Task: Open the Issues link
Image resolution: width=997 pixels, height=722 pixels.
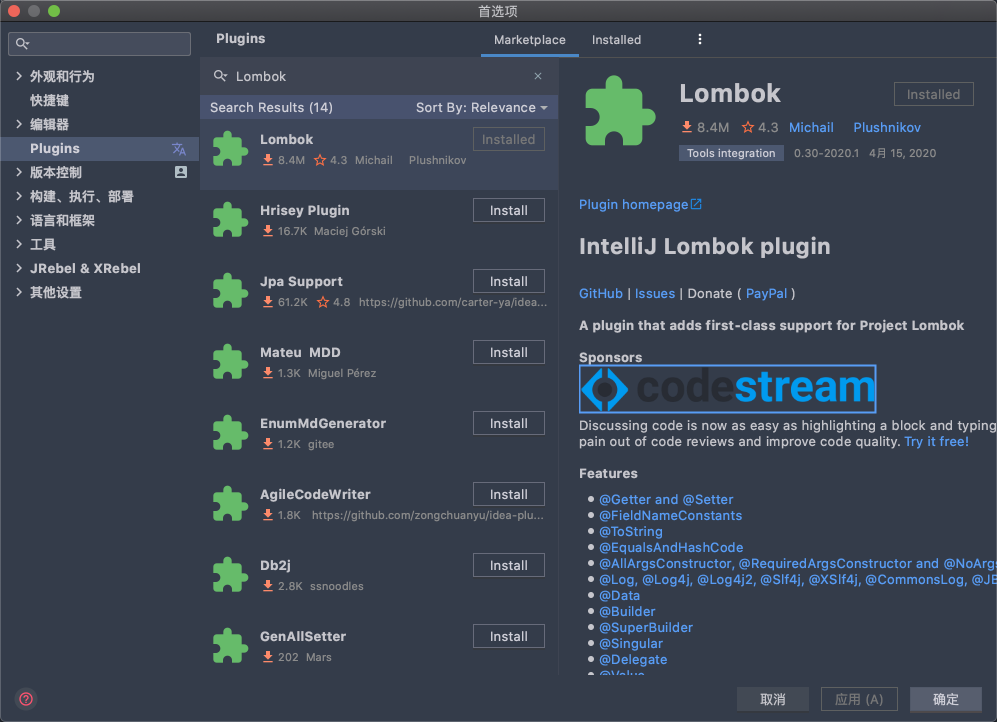Action: click(x=655, y=294)
